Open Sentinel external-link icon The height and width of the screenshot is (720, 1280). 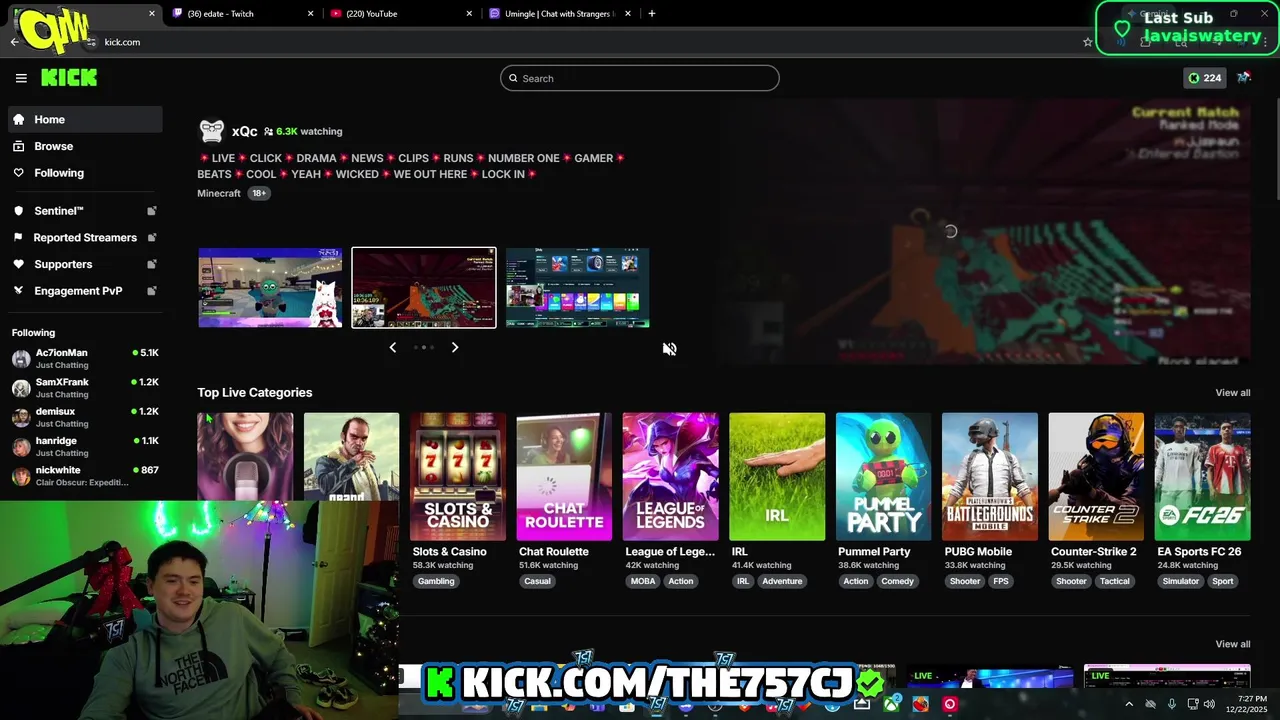tap(152, 211)
